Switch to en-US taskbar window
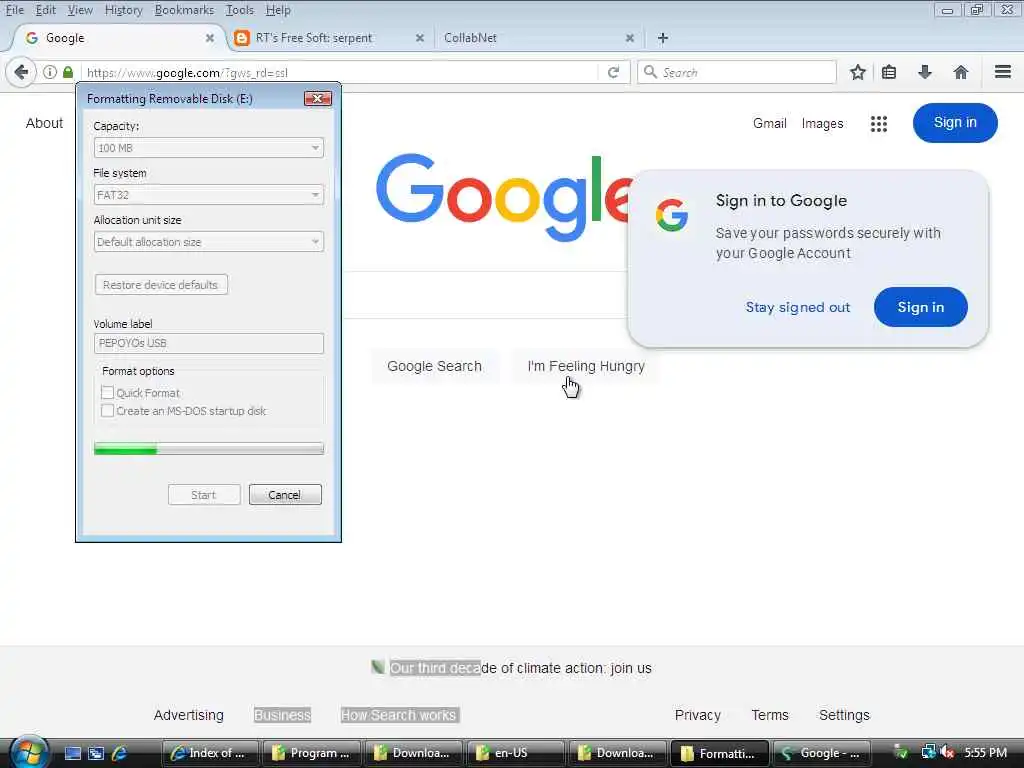The image size is (1024, 768). pyautogui.click(x=515, y=753)
